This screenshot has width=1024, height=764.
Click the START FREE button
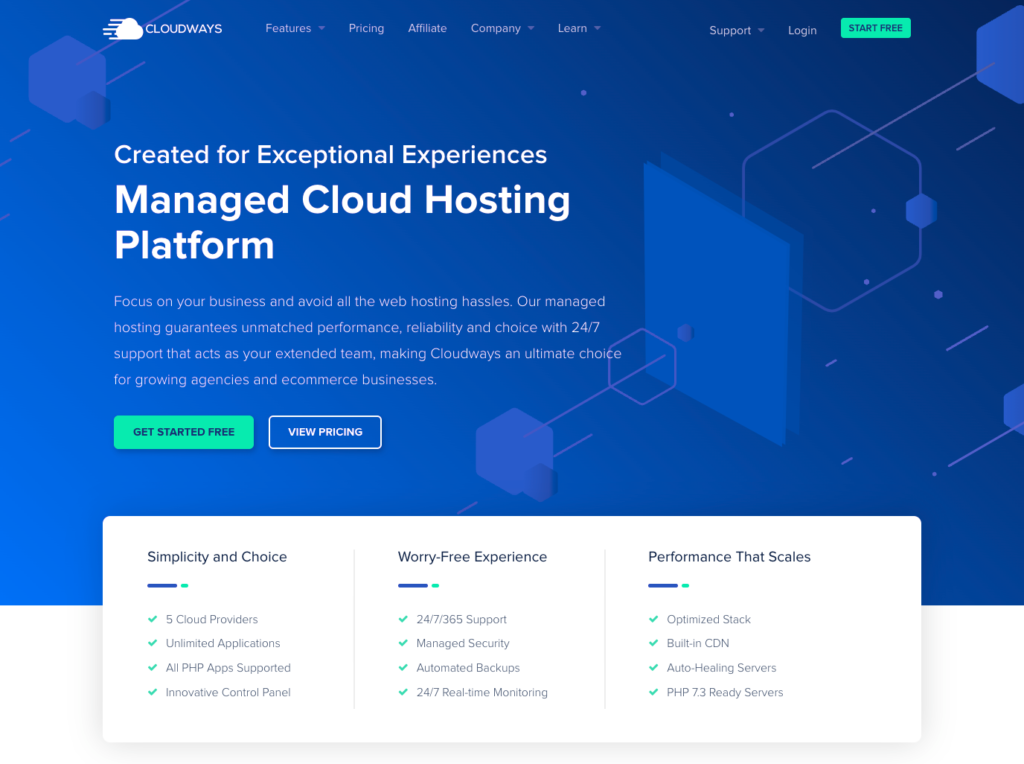click(875, 28)
